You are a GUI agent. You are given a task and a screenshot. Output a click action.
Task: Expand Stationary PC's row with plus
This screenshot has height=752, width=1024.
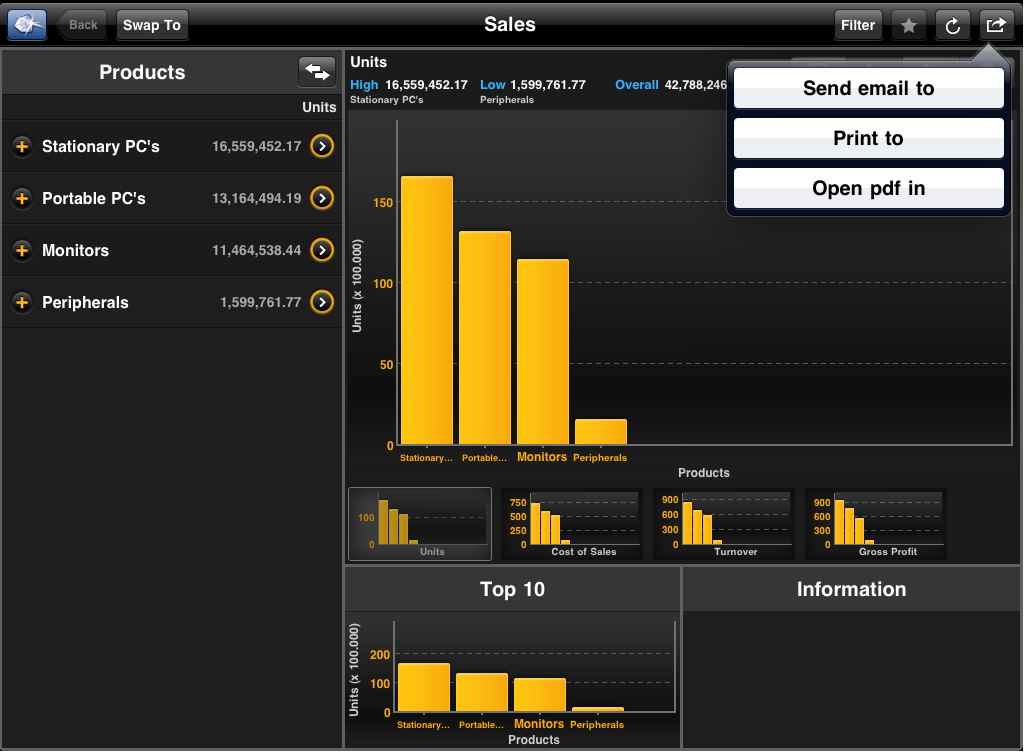pyautogui.click(x=22, y=147)
